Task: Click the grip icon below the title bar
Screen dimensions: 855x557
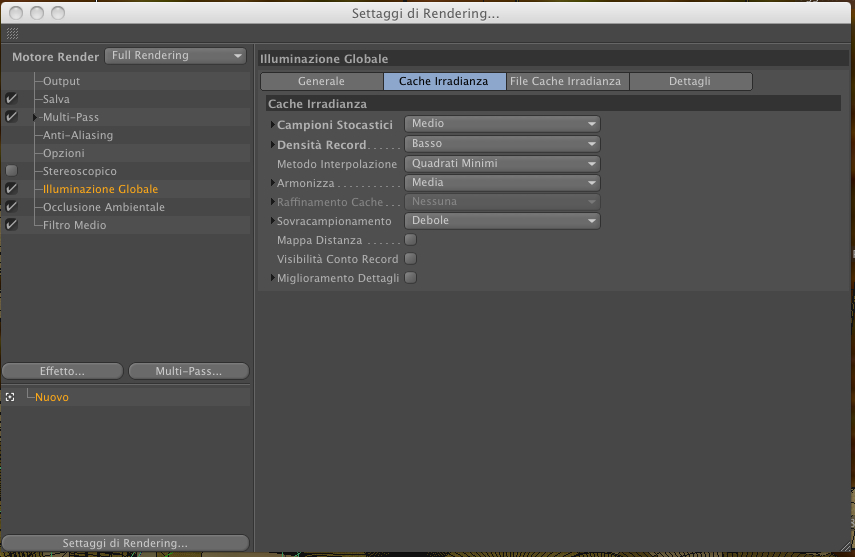Action: click(13, 34)
